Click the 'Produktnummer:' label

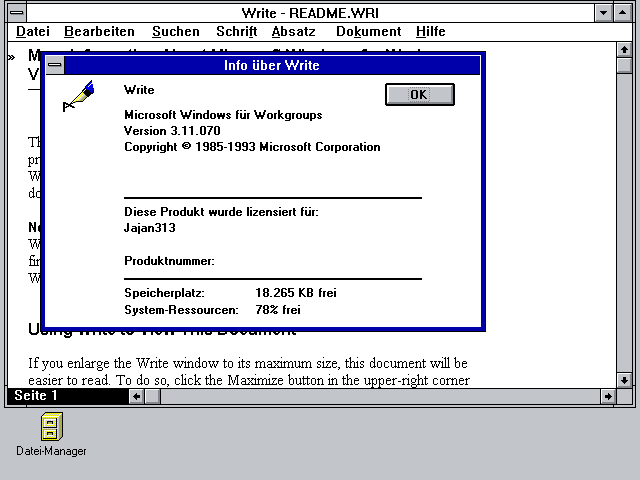click(x=169, y=261)
